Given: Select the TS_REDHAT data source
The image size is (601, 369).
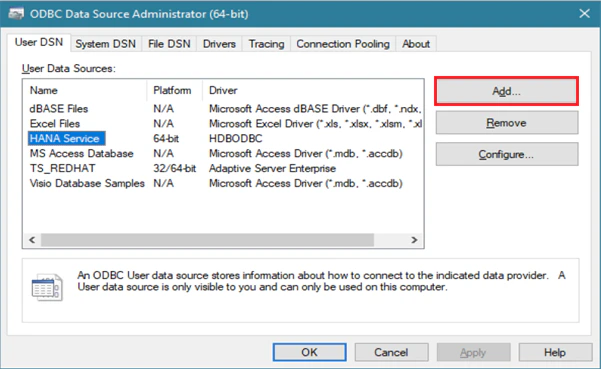Looking at the screenshot, I should point(62,168).
